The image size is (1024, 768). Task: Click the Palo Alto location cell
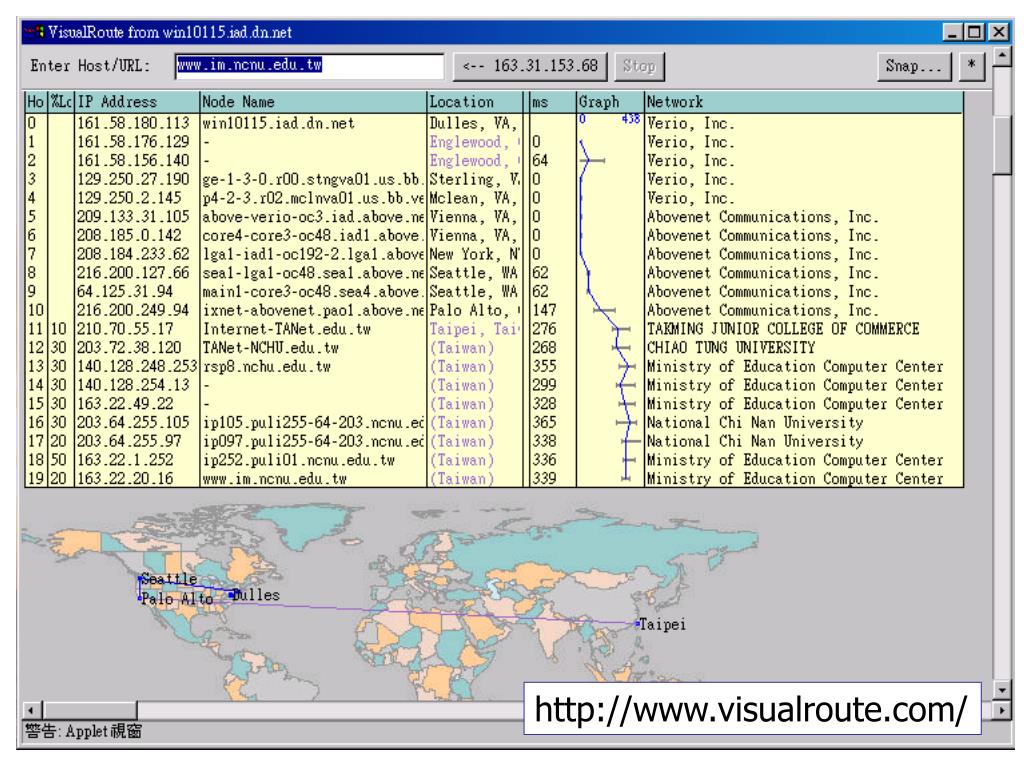[x=475, y=311]
